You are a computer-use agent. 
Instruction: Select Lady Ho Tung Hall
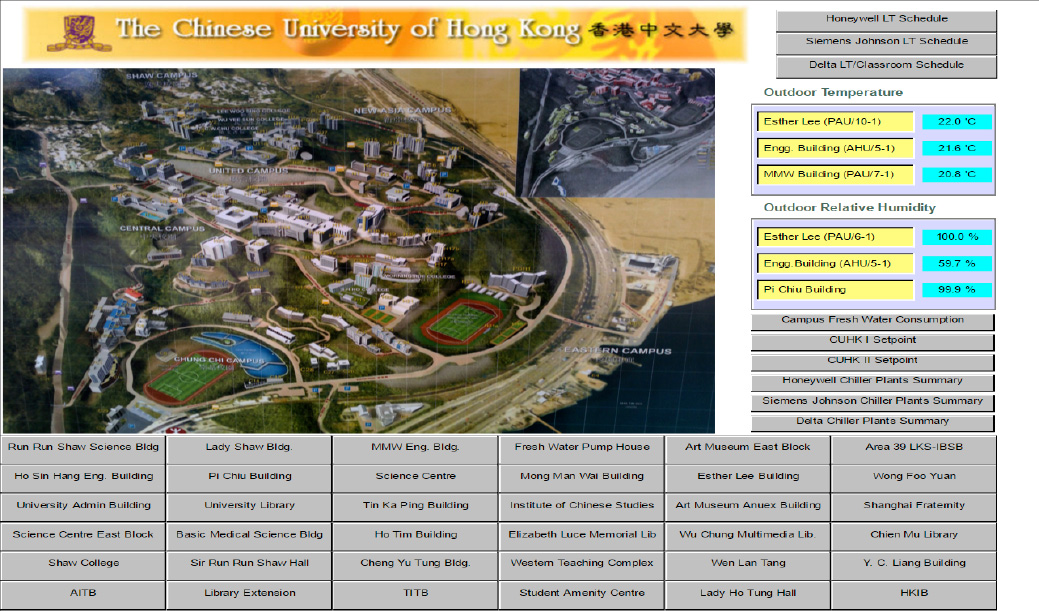[748, 595]
